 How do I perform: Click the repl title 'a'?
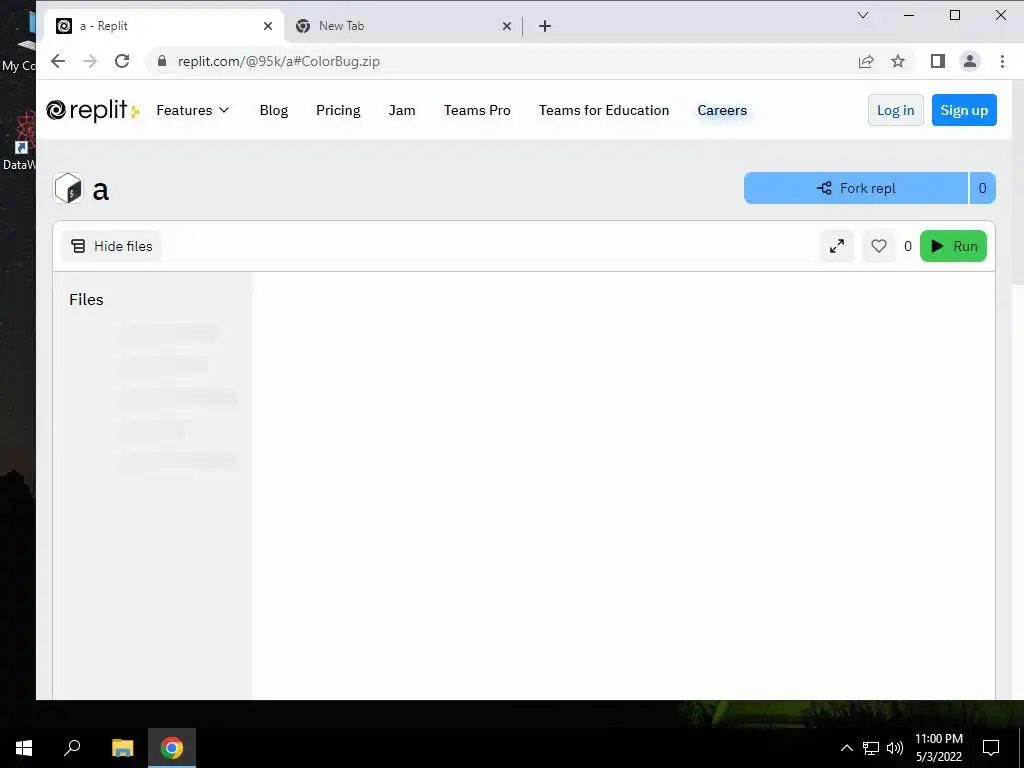pos(101,190)
